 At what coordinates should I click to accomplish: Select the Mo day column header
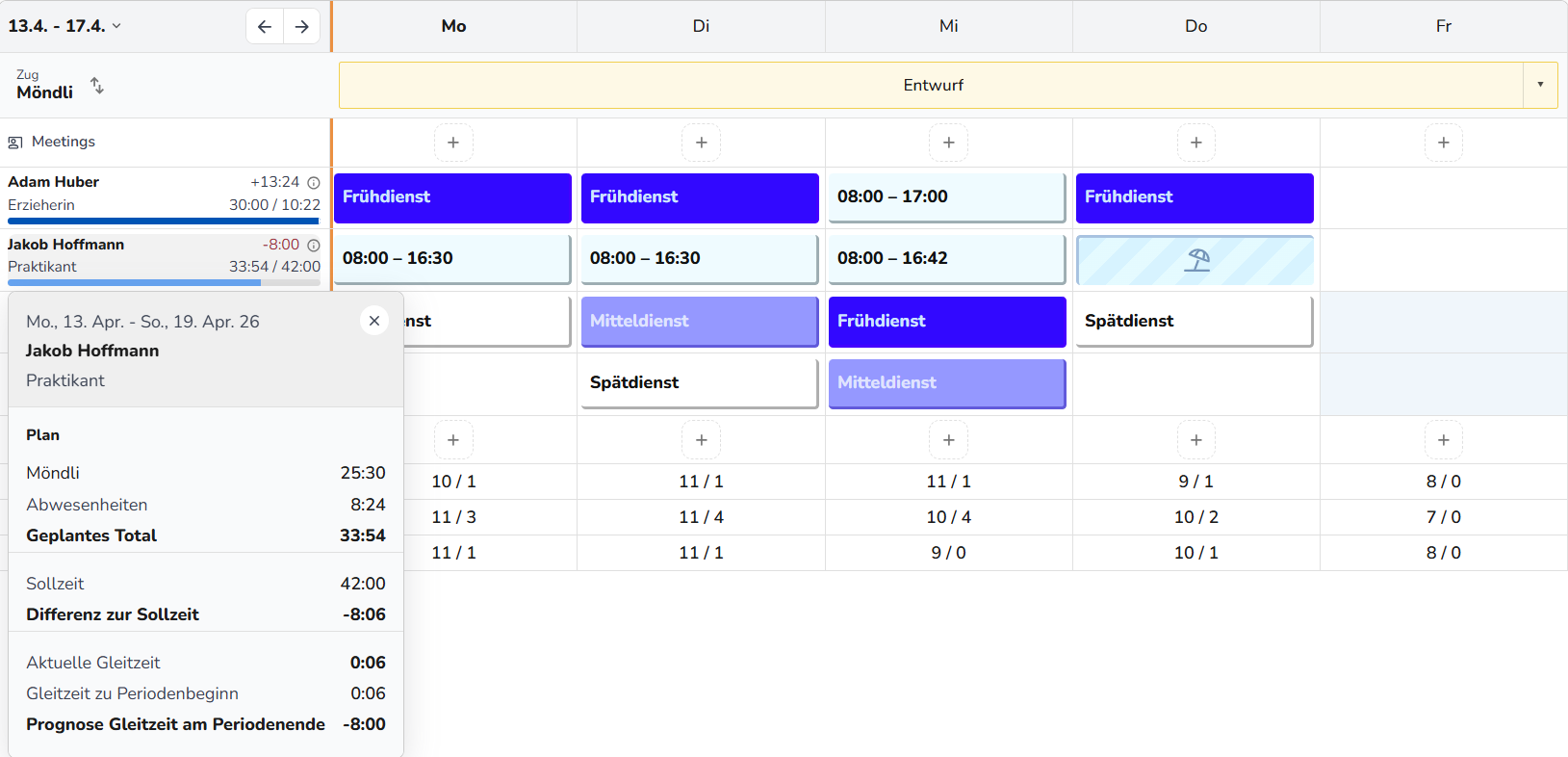pos(453,26)
